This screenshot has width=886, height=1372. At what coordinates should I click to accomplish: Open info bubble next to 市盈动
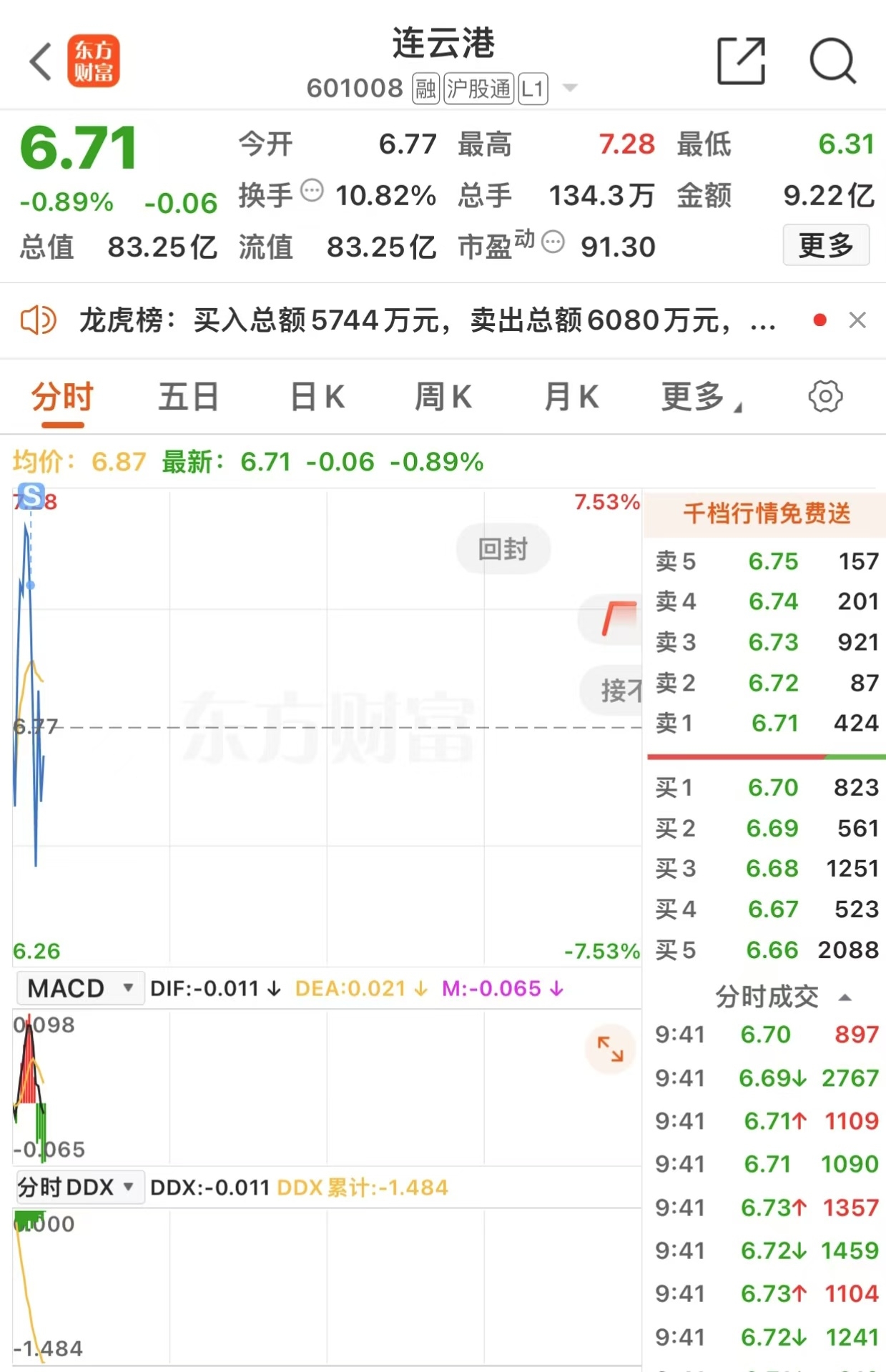553,242
